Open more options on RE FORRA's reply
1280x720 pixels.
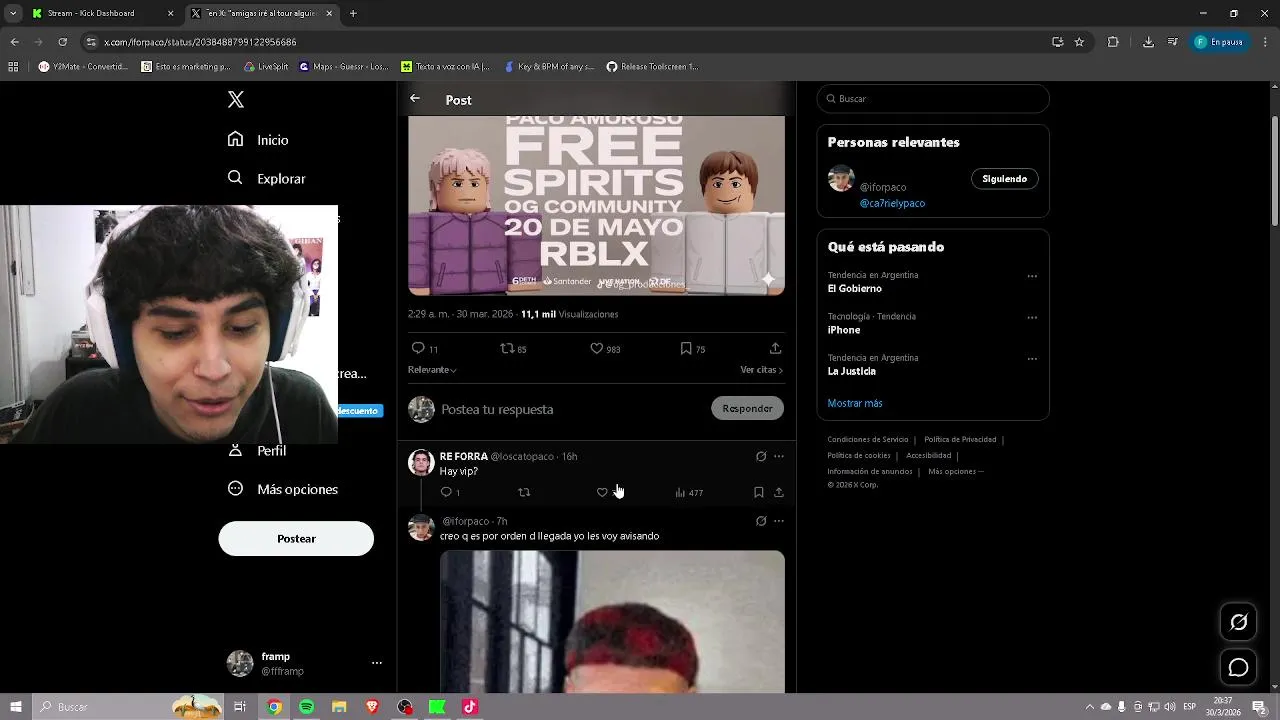(779, 456)
